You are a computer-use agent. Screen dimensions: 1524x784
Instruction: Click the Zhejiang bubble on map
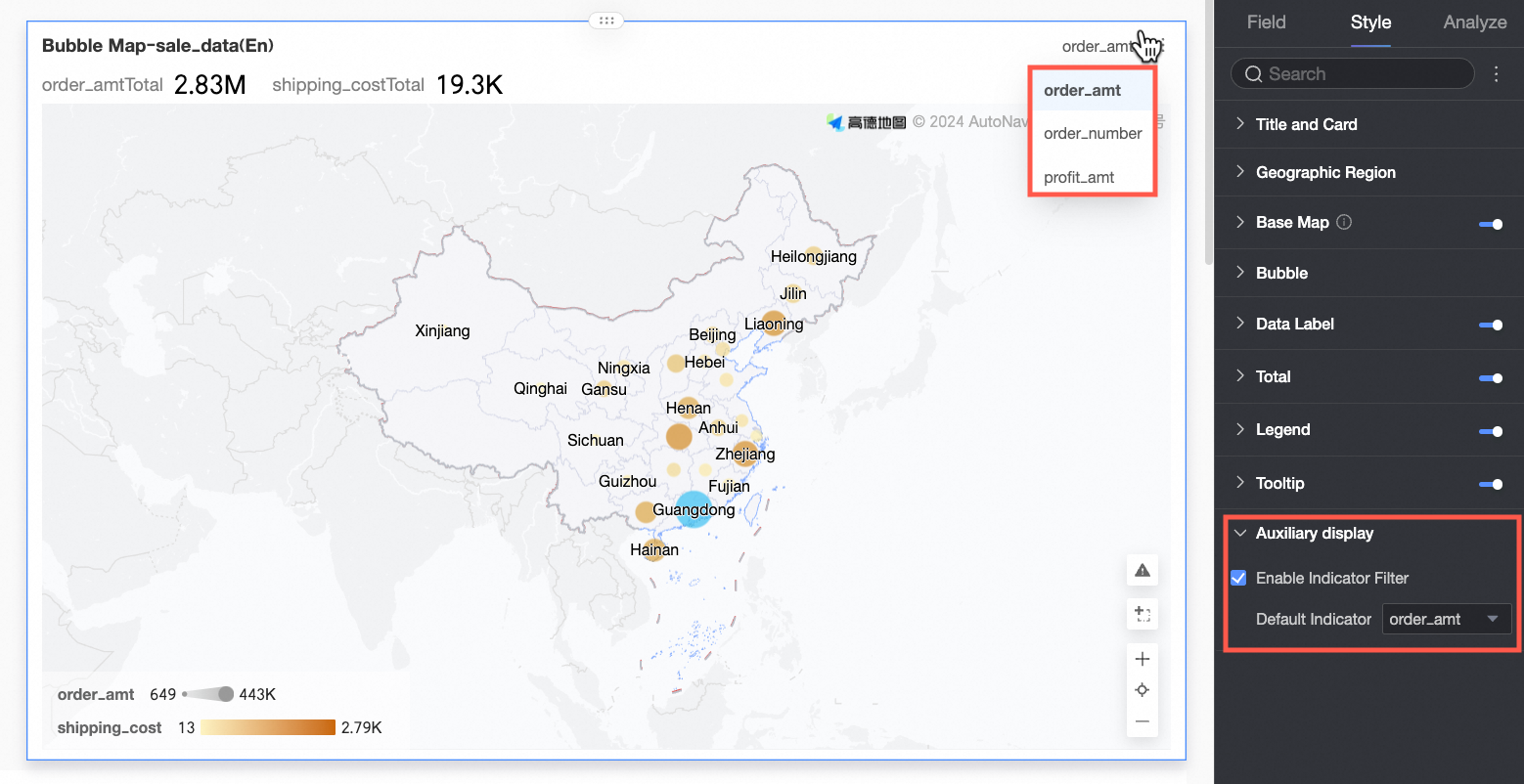pyautogui.click(x=744, y=453)
